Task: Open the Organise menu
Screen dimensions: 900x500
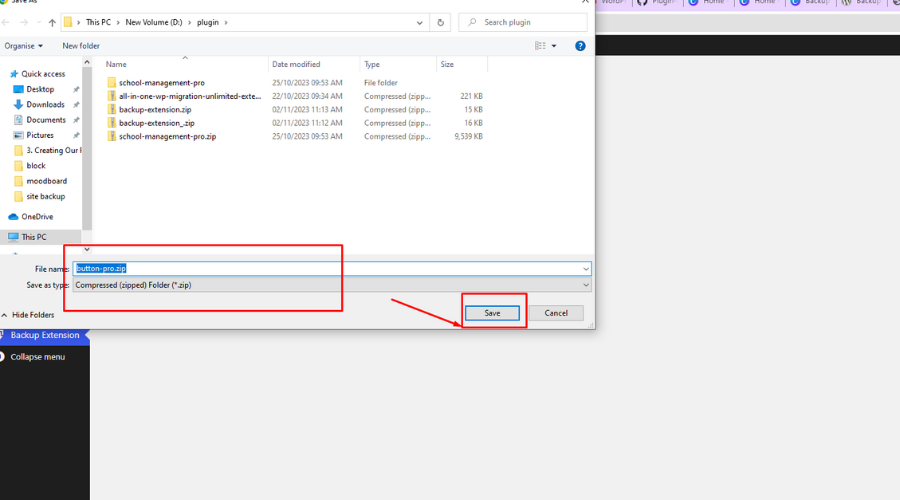Action: 24,46
